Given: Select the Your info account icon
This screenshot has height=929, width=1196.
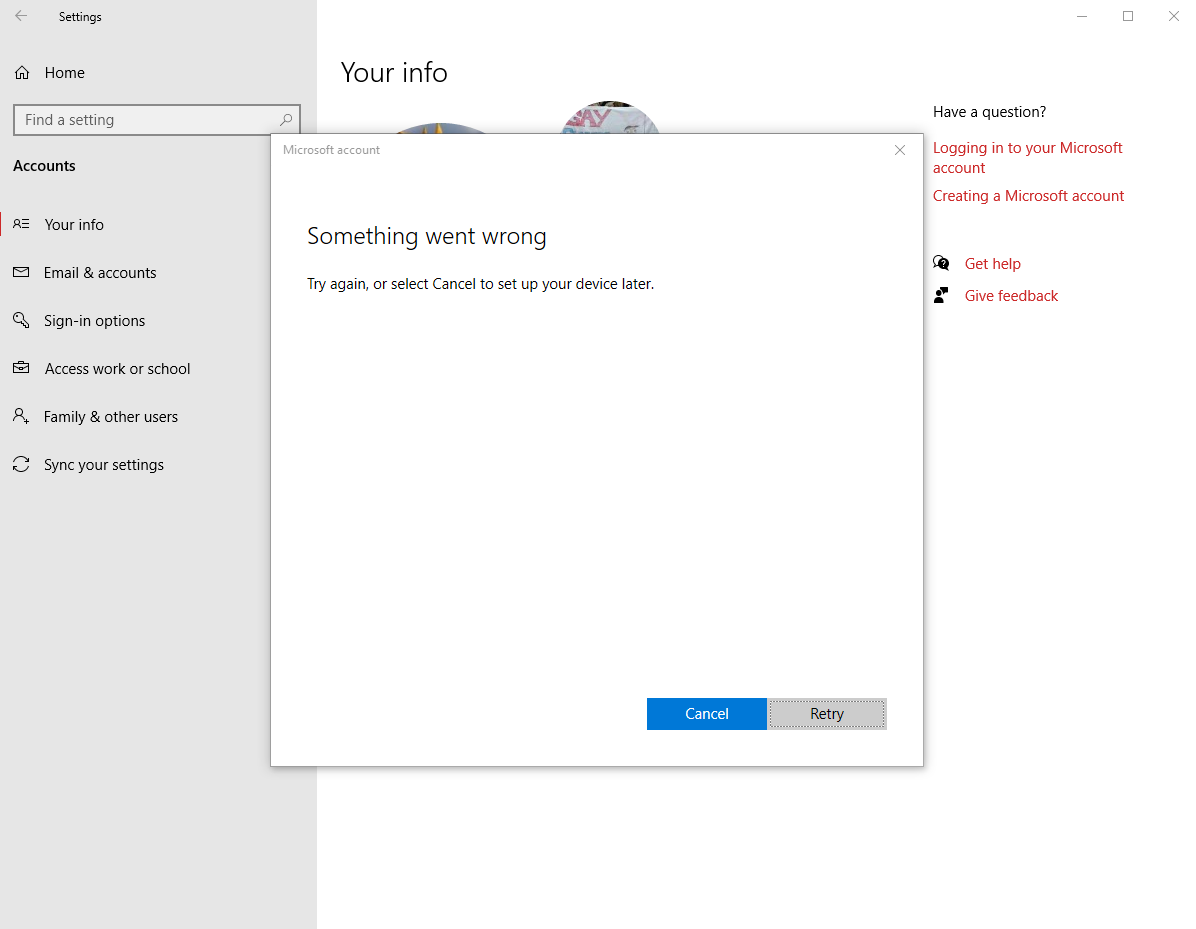Looking at the screenshot, I should (21, 224).
